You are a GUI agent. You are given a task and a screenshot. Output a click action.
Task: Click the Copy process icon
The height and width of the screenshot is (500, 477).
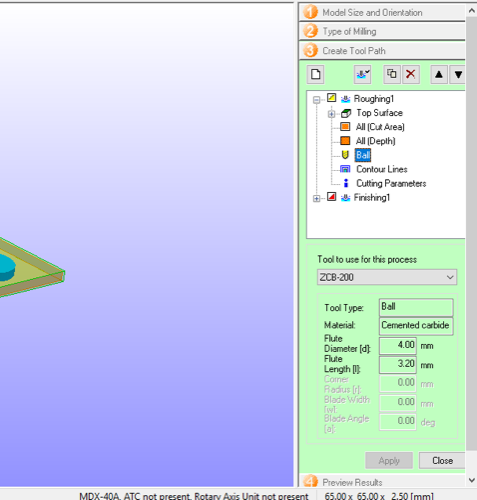point(392,74)
